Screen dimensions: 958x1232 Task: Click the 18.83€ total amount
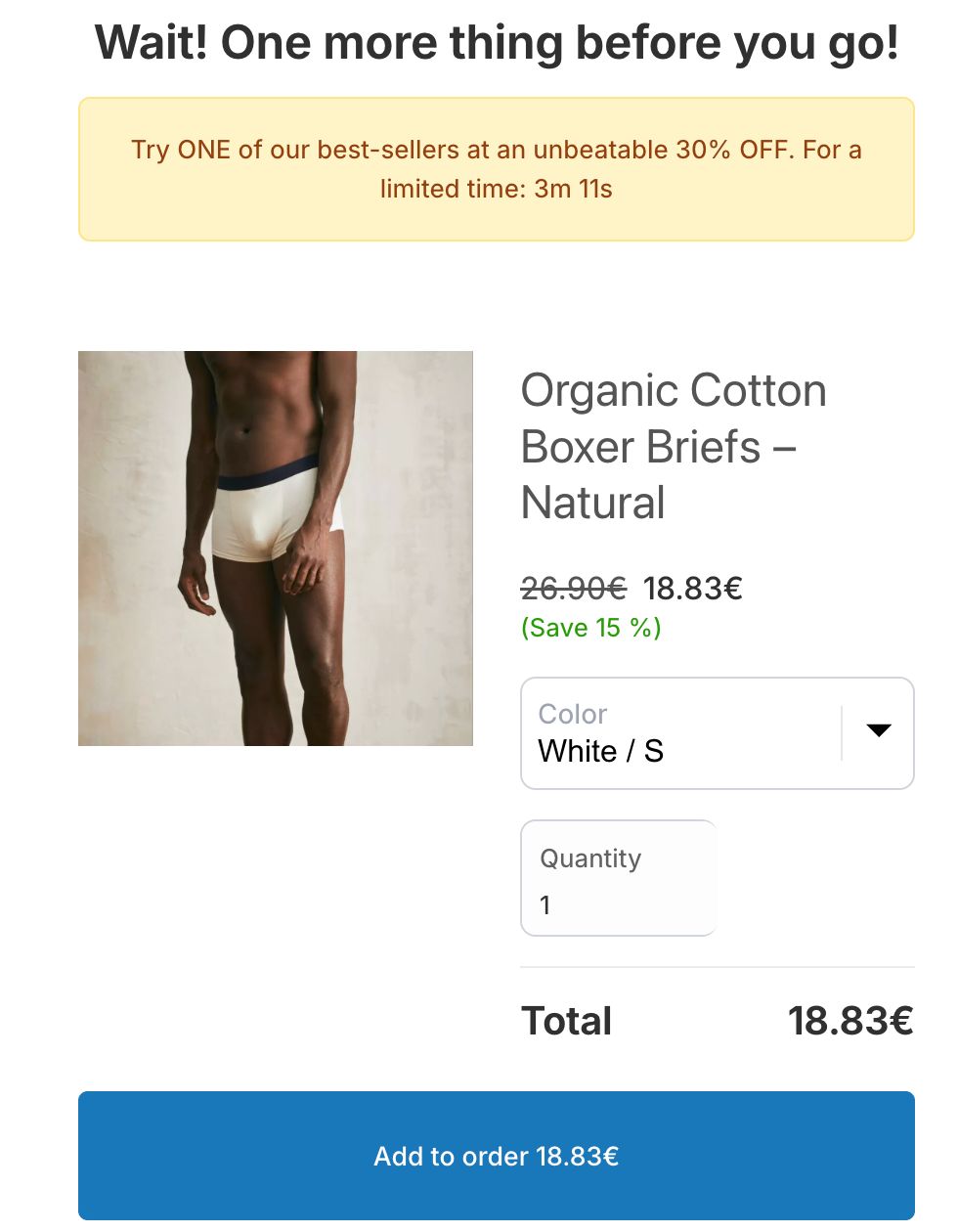pos(851,1020)
